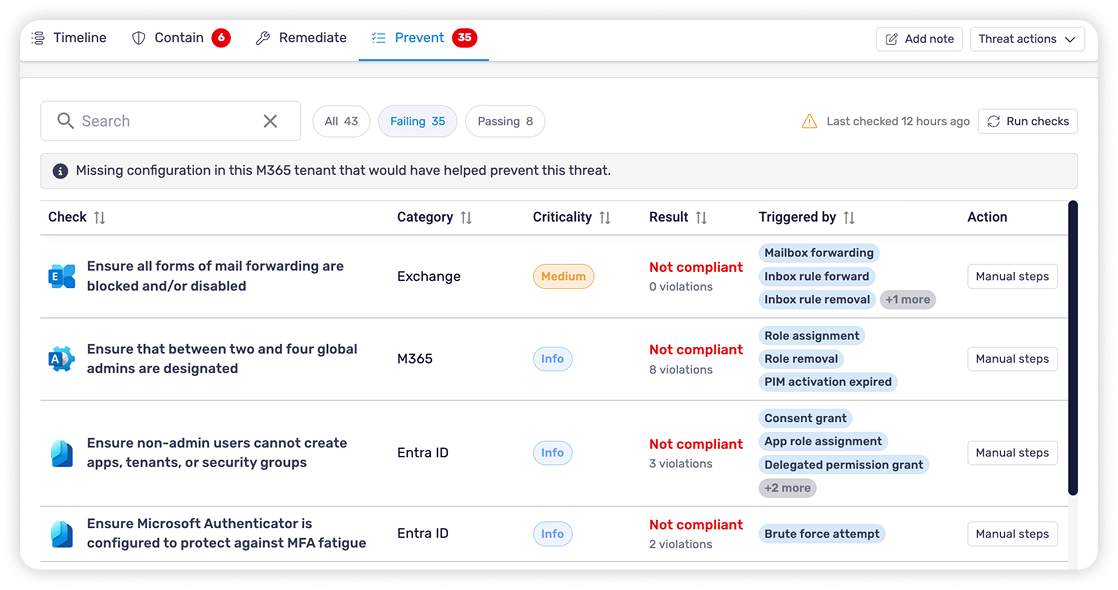Click the Exchange icon for mail forwarding check

(x=61, y=276)
